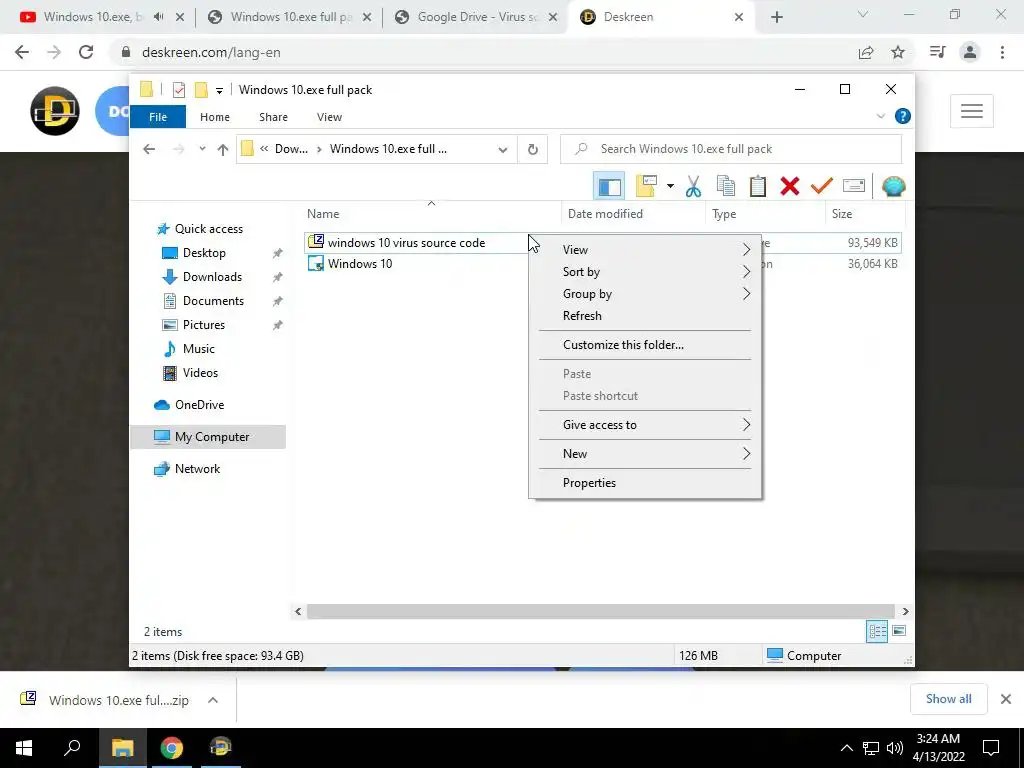Click the Rename icon in Explorer toolbar
Viewport: 1024px width, 768px height.
854,187
